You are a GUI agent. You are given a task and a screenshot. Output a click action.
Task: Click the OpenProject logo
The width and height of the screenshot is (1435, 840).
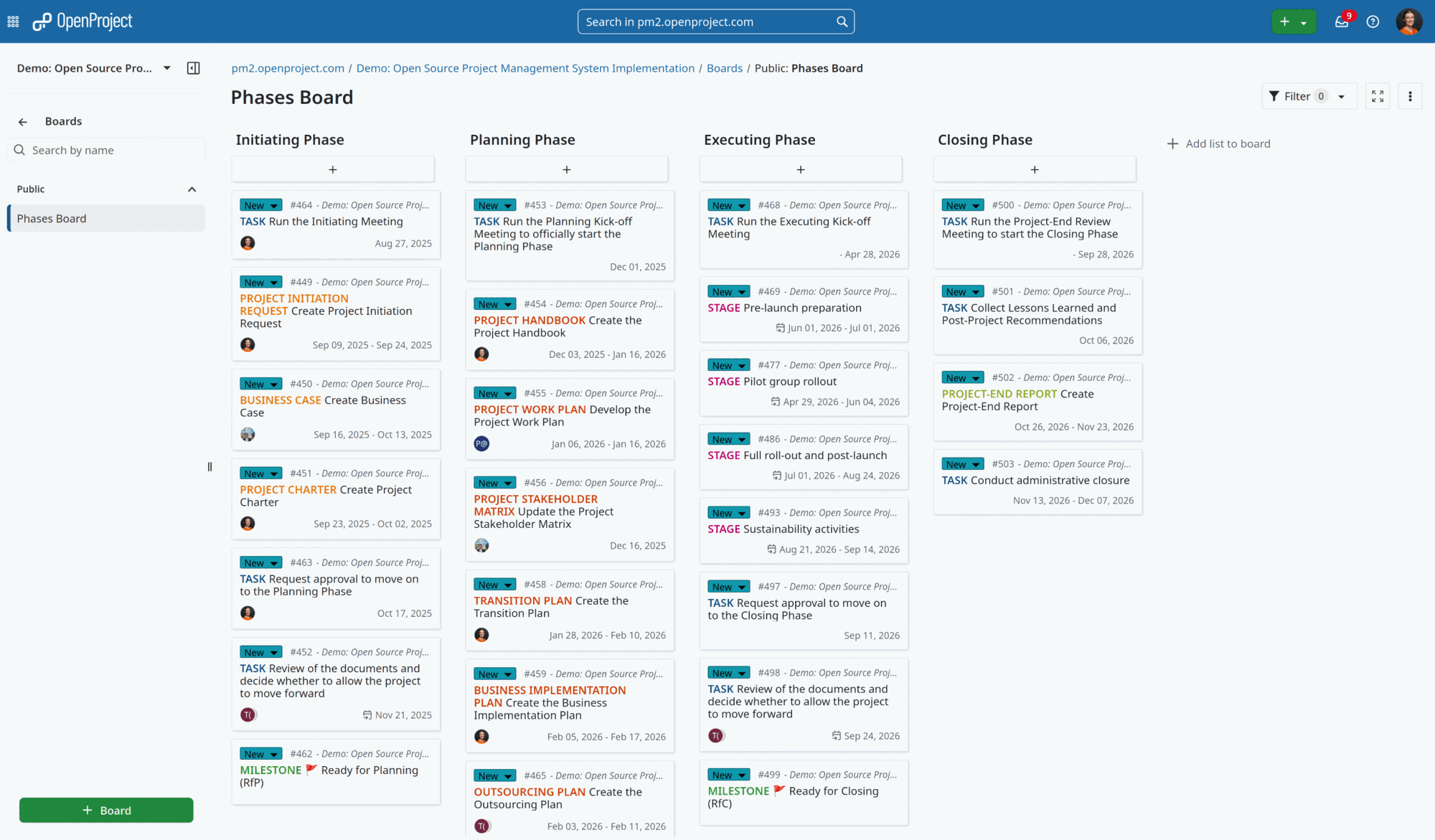[x=81, y=22]
